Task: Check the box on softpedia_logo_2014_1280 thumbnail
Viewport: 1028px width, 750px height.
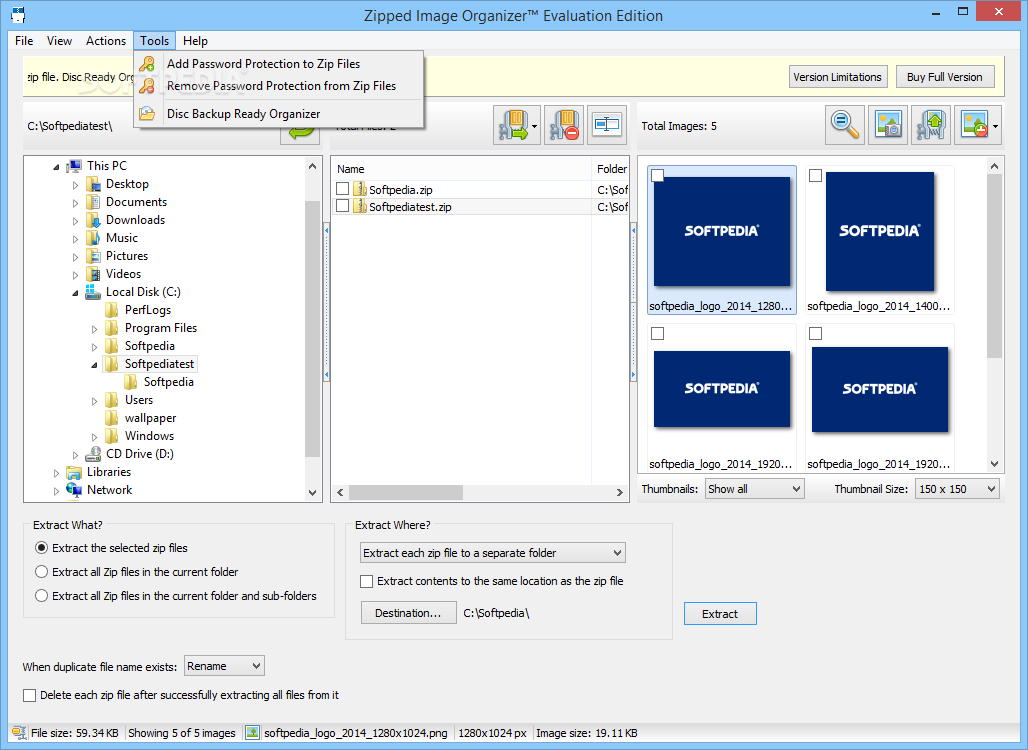Action: point(658,175)
